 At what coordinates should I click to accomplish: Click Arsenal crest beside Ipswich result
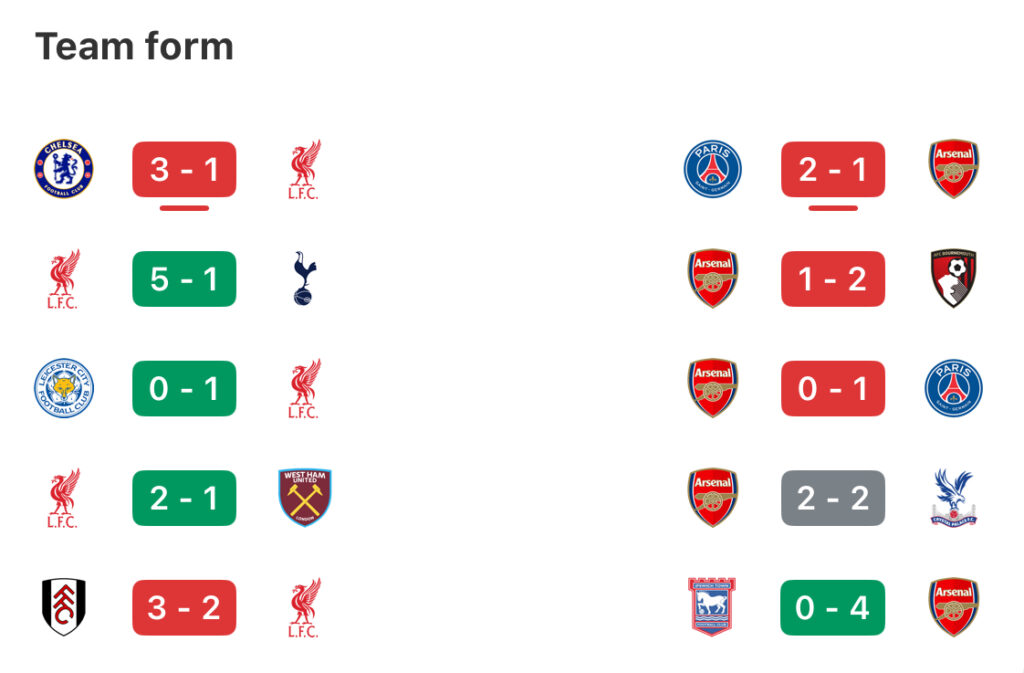pyautogui.click(x=953, y=606)
